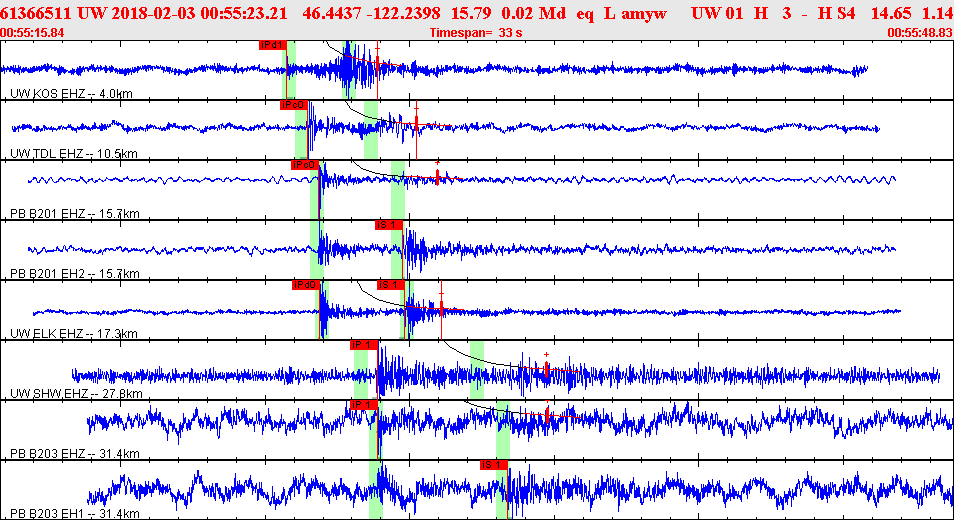Image resolution: width=954 pixels, height=520 pixels.
Task: Click the PB B201 EHZ channel label
Action: tap(75, 213)
